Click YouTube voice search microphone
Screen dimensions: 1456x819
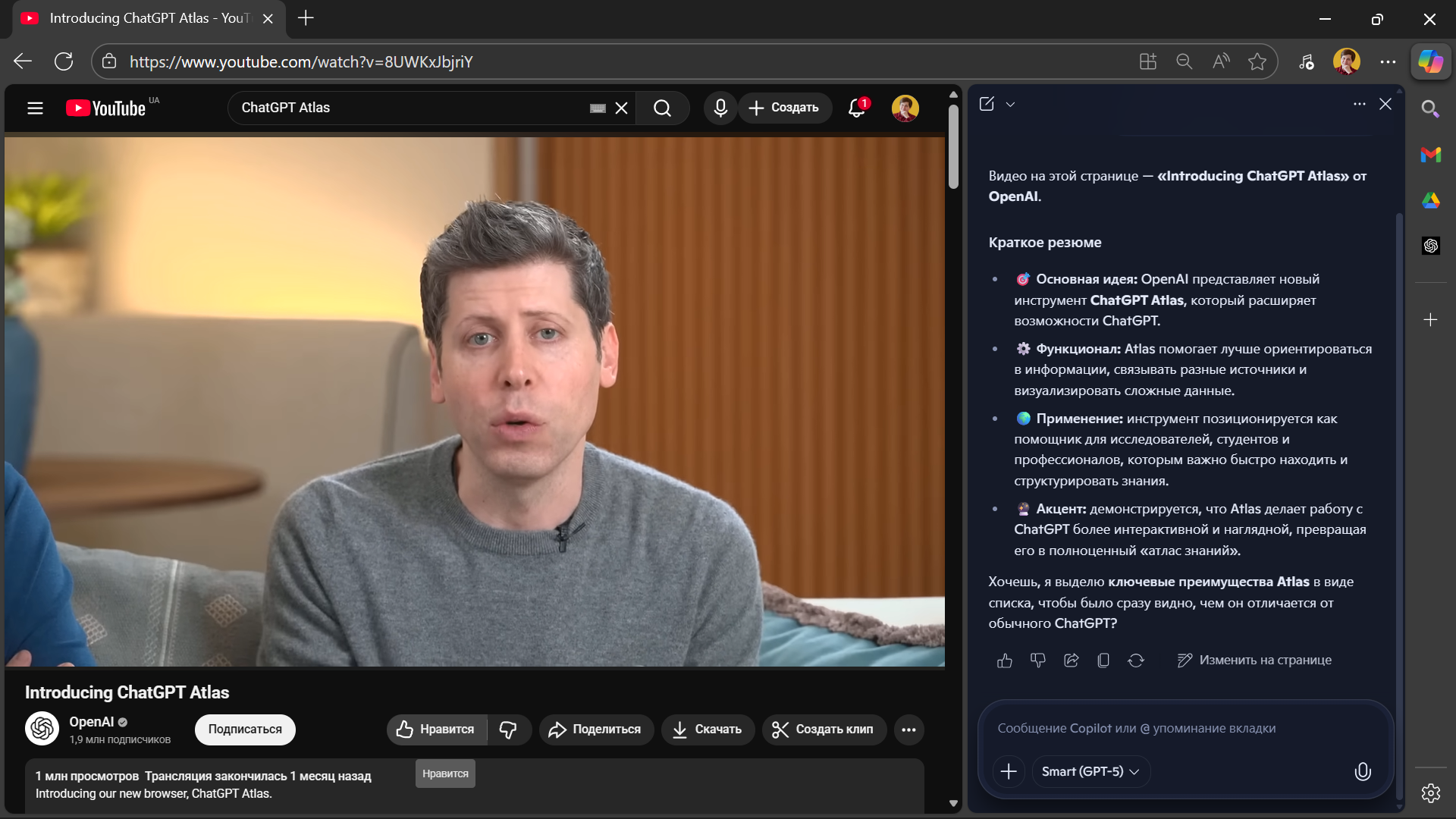pyautogui.click(x=720, y=108)
